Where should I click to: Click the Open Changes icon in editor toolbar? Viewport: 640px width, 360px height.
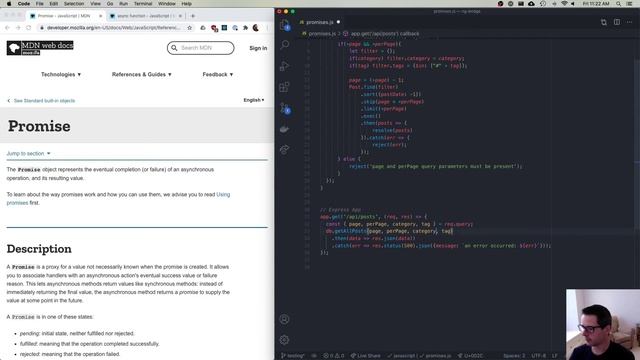tap(604, 22)
